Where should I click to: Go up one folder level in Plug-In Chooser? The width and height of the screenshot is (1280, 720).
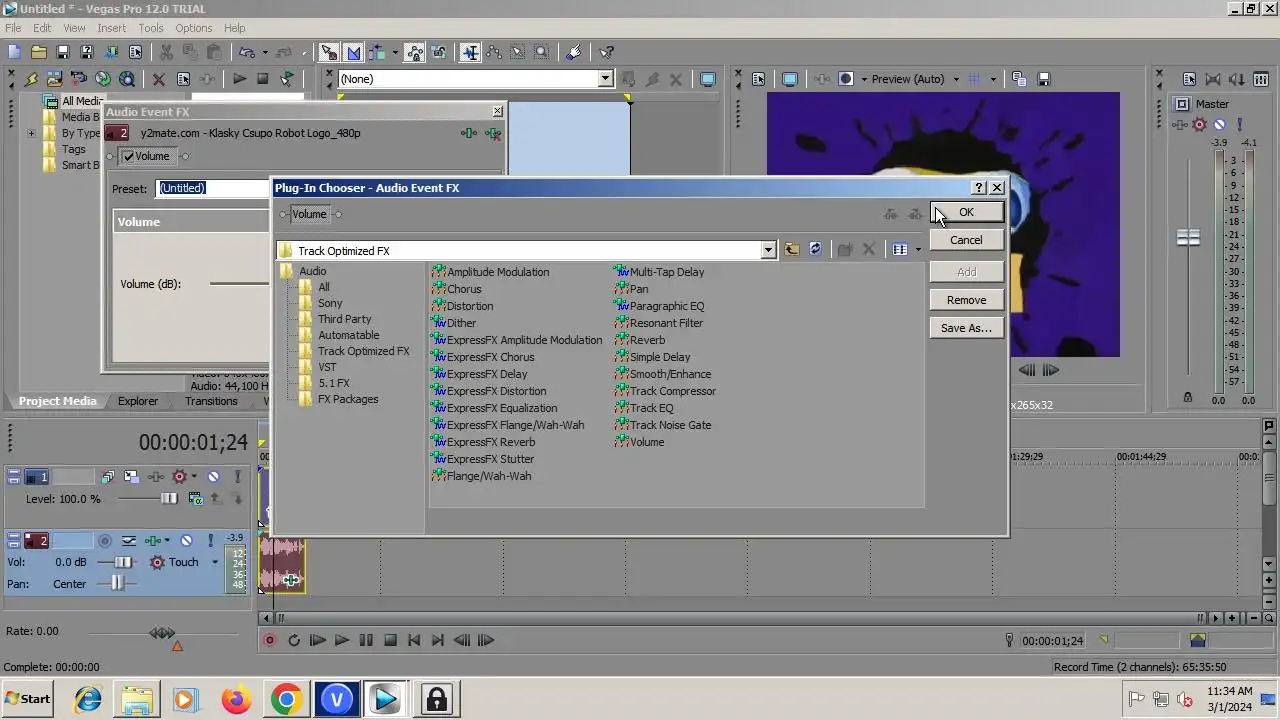[792, 249]
